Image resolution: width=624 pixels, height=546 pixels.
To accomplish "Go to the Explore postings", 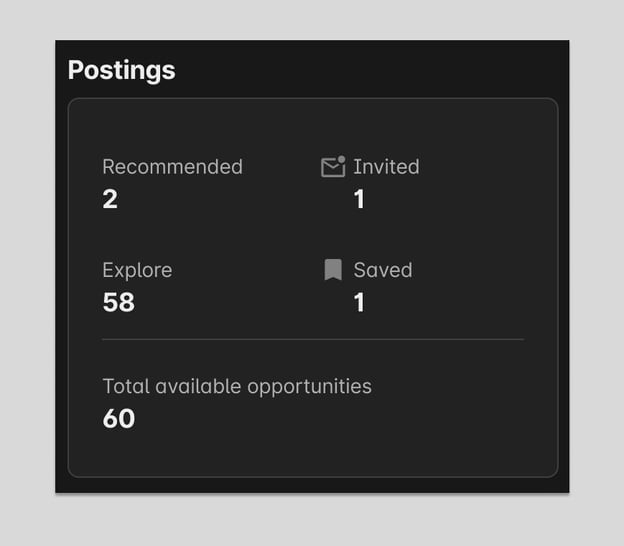I will [x=137, y=270].
